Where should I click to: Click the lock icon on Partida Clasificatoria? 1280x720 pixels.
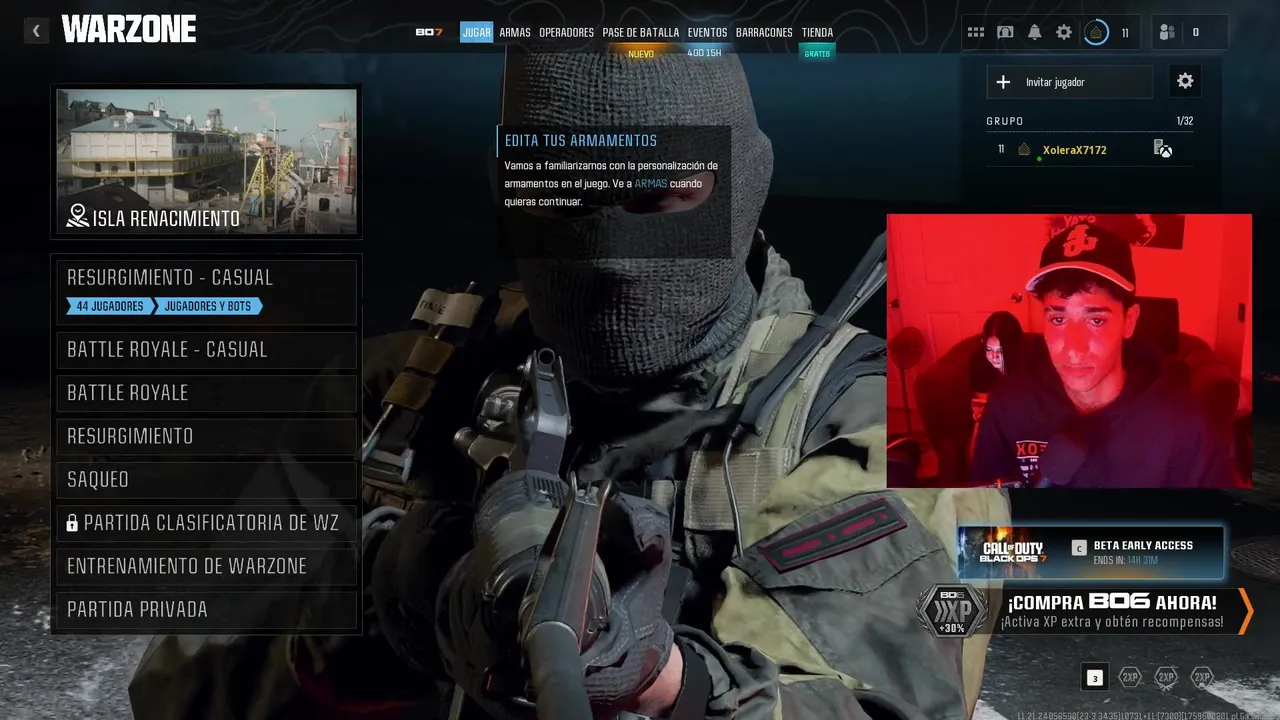coord(72,523)
